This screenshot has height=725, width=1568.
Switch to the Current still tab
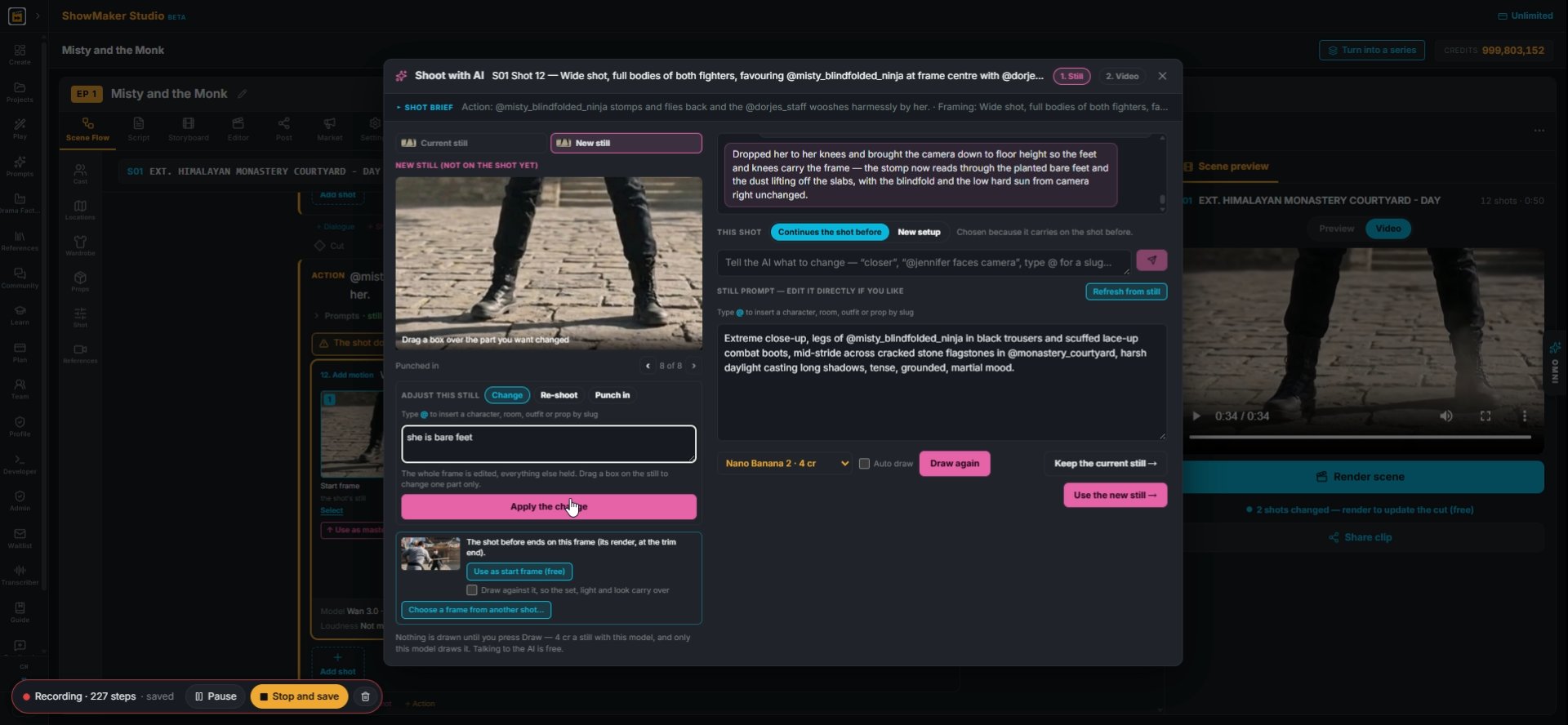tap(470, 143)
